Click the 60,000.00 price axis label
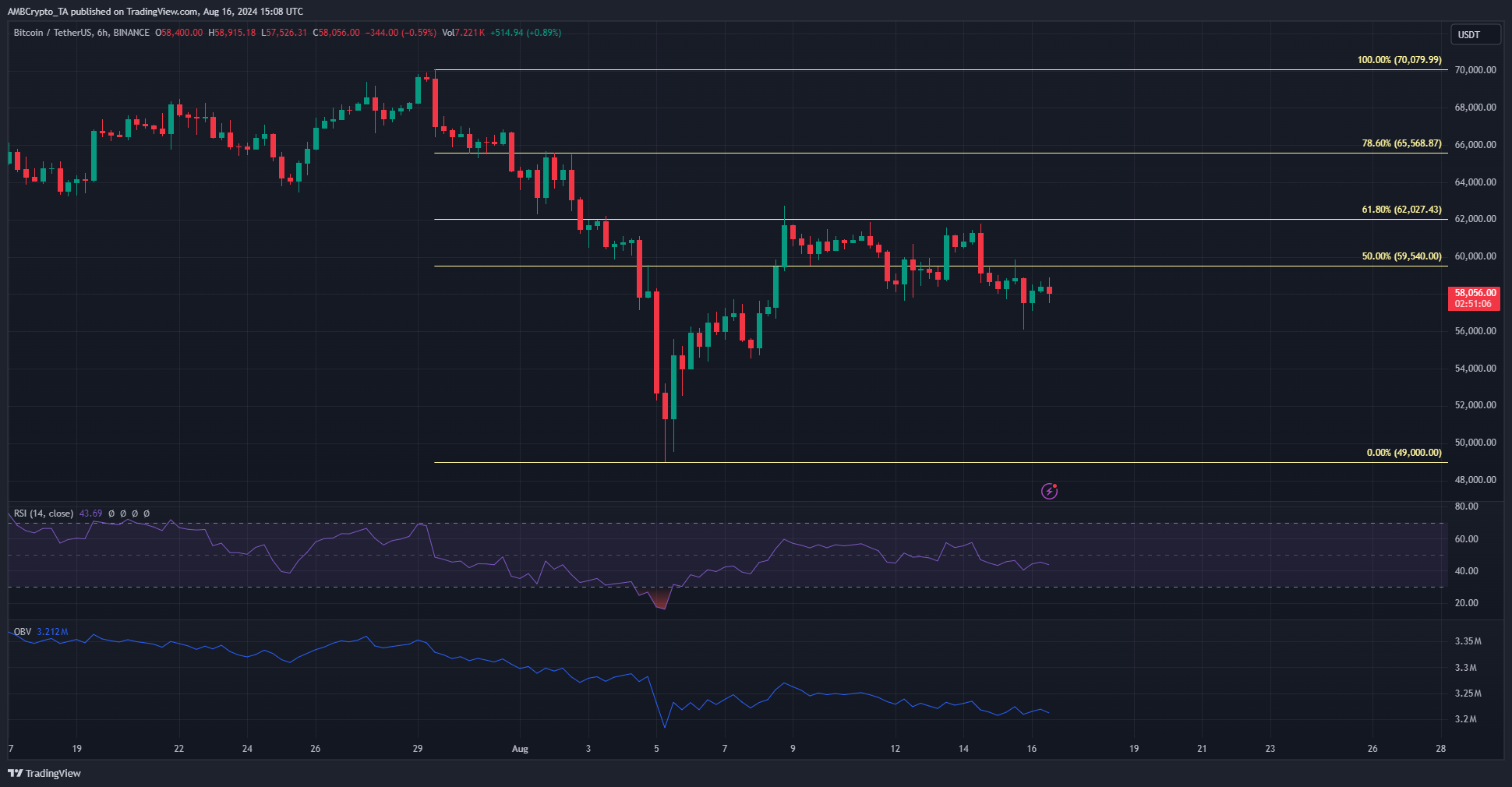The width and height of the screenshot is (1512, 787). [x=1475, y=256]
